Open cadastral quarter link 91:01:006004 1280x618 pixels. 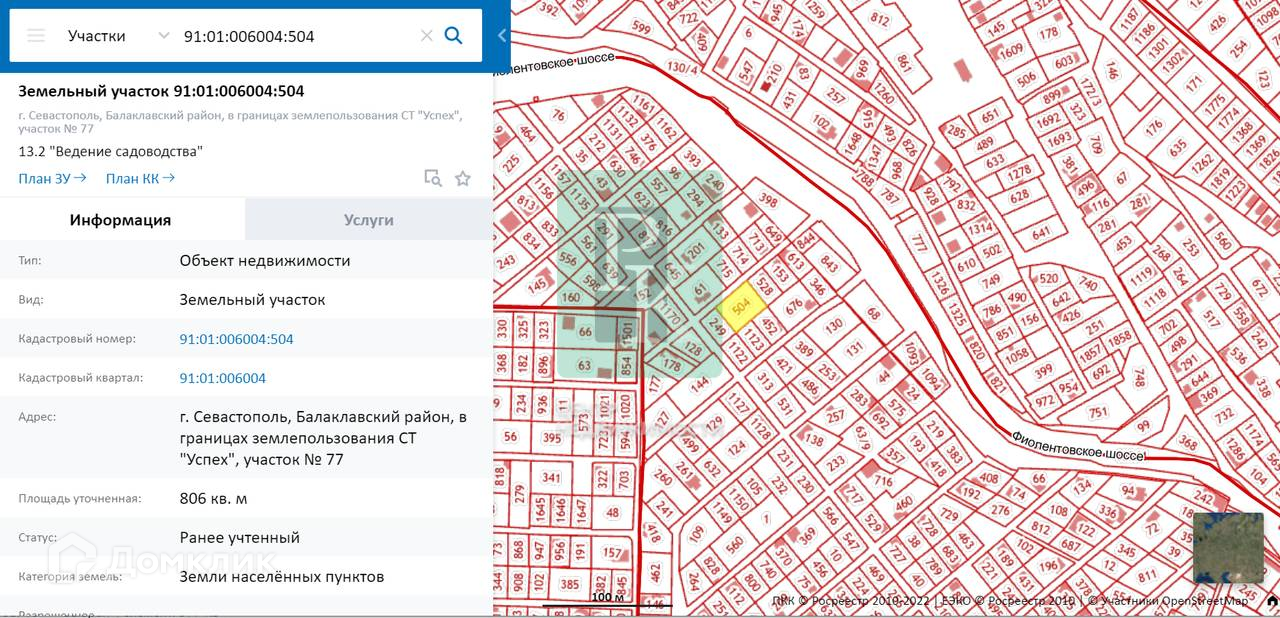[x=222, y=378]
